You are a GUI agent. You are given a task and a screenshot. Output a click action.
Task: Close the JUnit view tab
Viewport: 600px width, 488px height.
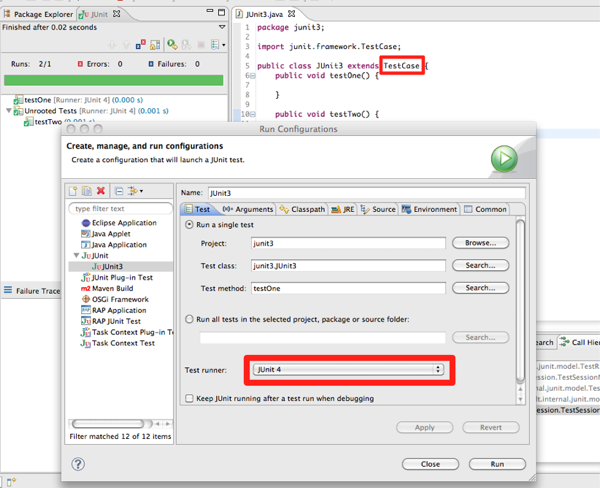point(116,14)
